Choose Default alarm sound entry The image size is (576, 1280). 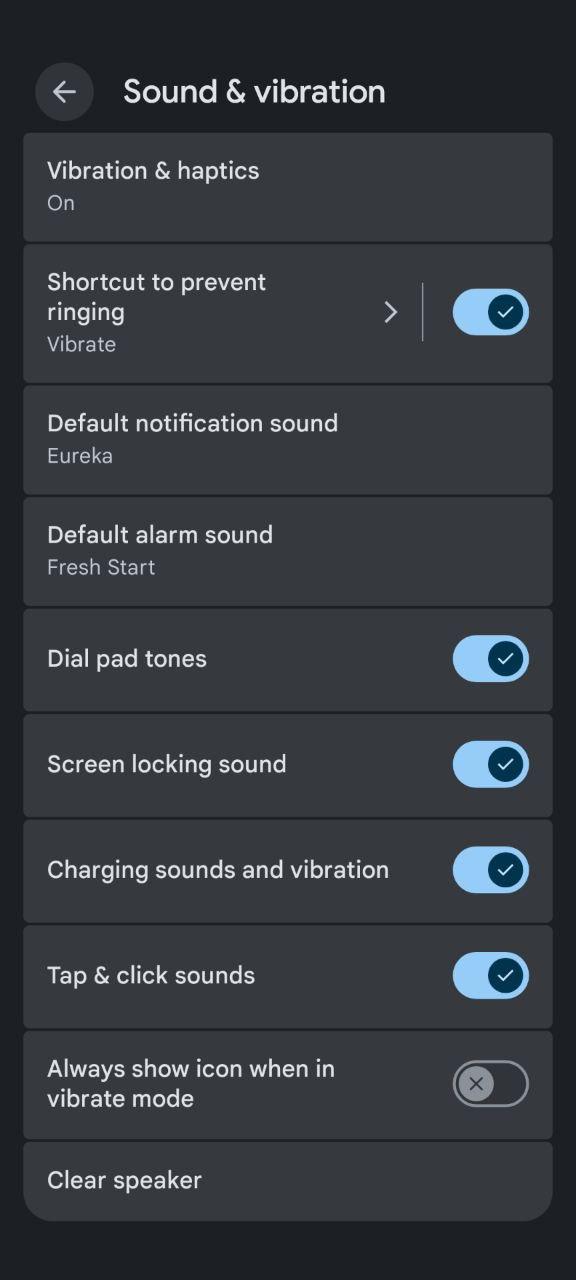[288, 551]
